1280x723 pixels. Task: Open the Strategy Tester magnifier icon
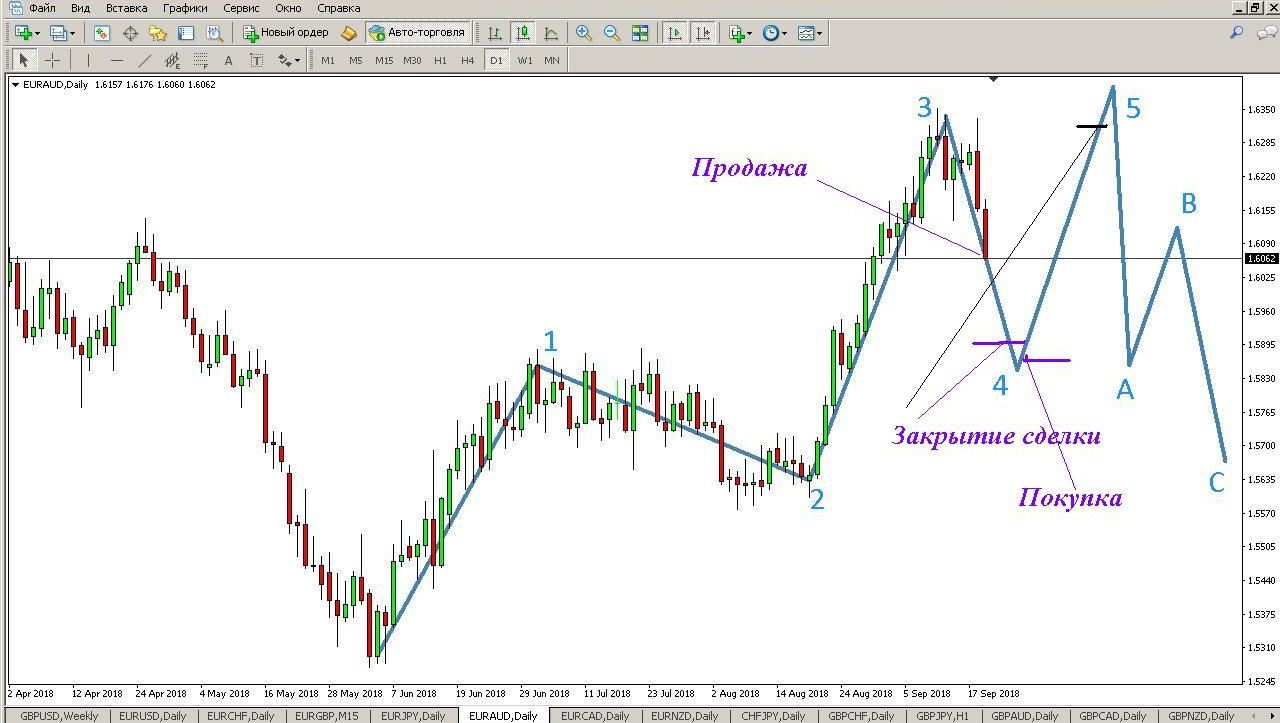(x=214, y=33)
